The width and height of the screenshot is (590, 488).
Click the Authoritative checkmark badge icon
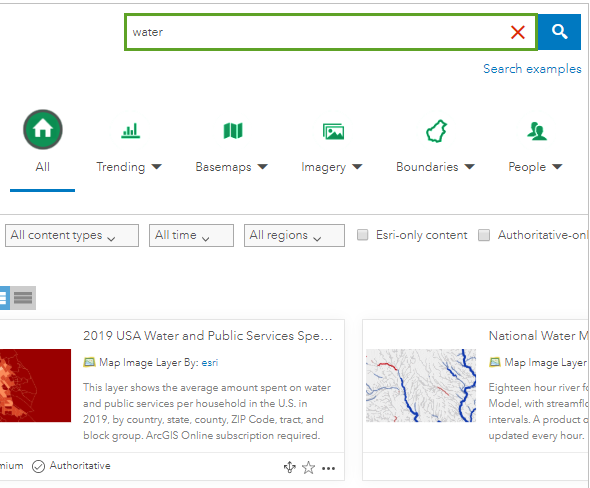38,467
